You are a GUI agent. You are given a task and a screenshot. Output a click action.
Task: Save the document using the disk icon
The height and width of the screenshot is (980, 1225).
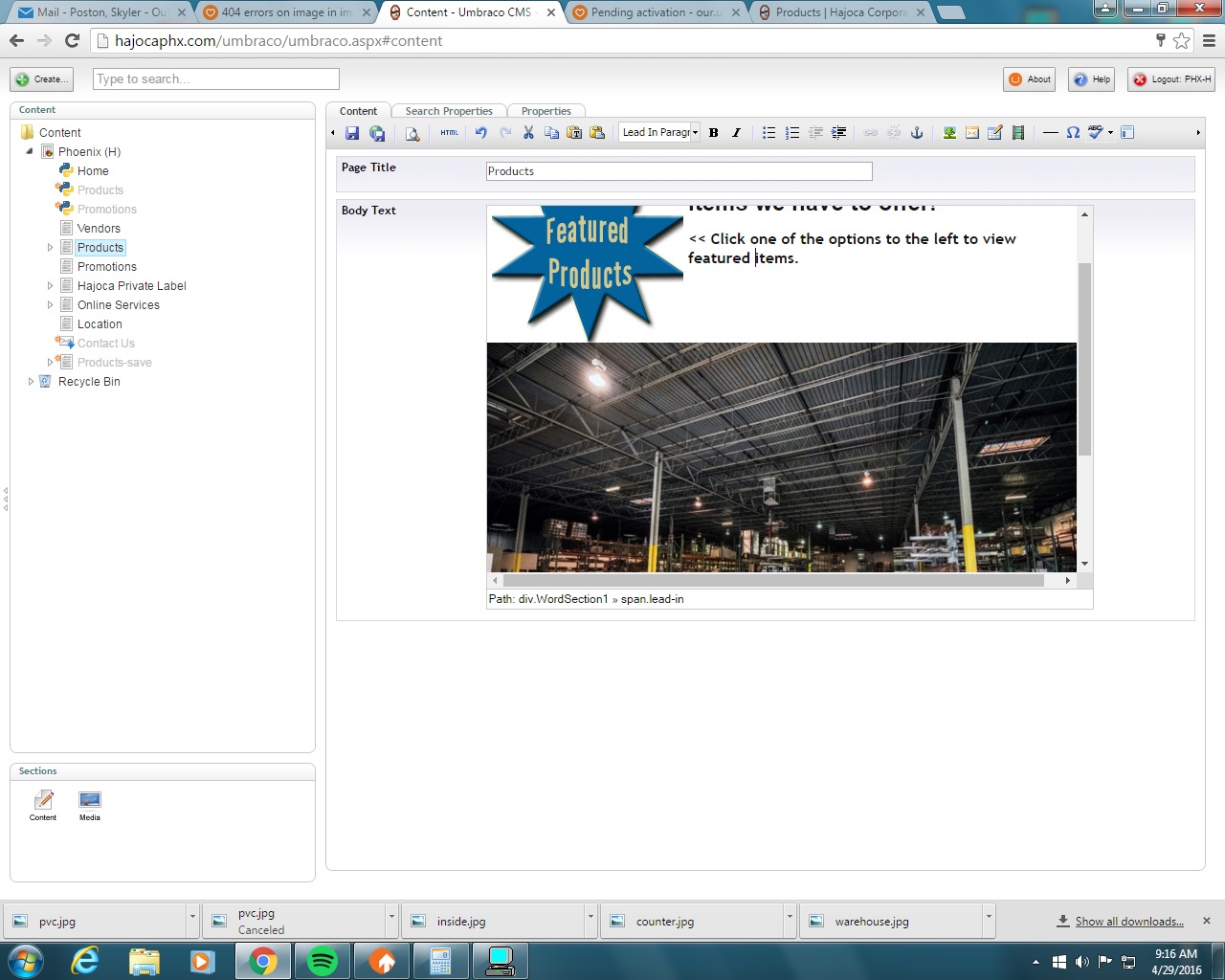[x=352, y=133]
